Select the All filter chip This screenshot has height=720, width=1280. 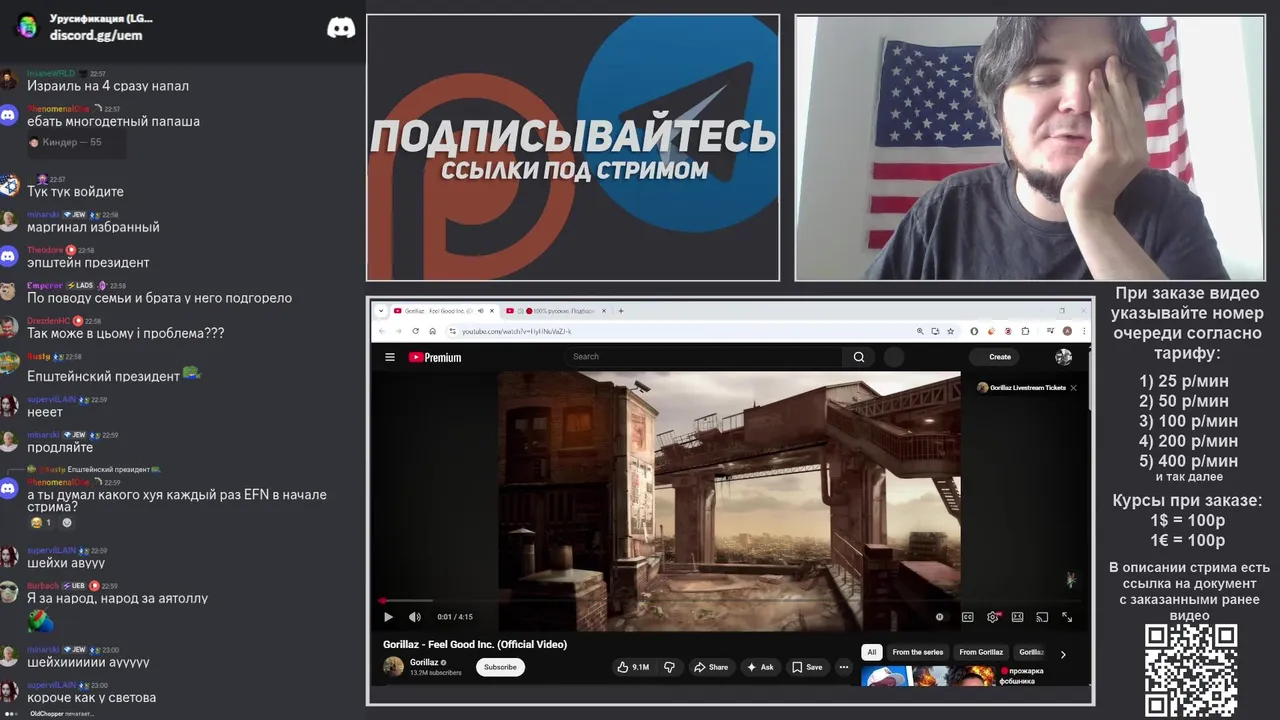[x=871, y=652]
